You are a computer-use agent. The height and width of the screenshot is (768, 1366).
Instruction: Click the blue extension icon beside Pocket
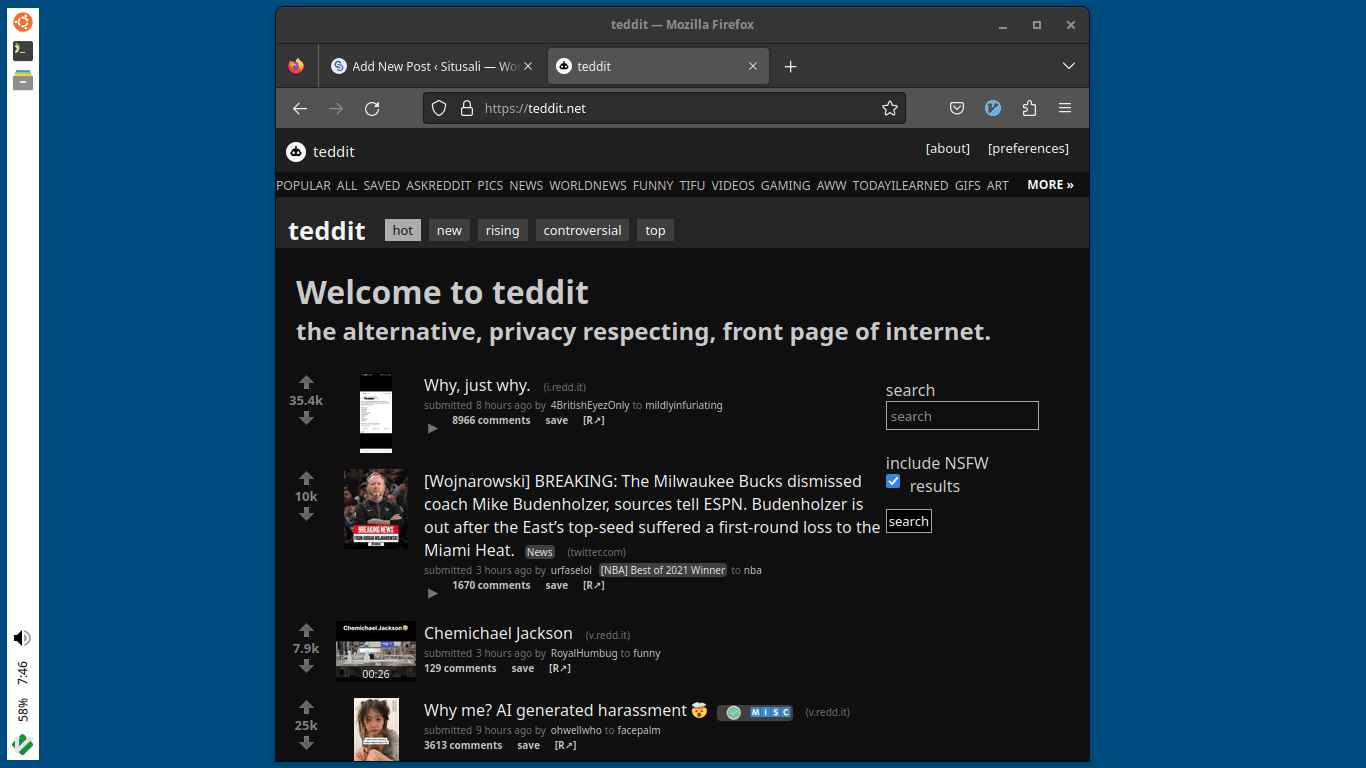pos(993,108)
